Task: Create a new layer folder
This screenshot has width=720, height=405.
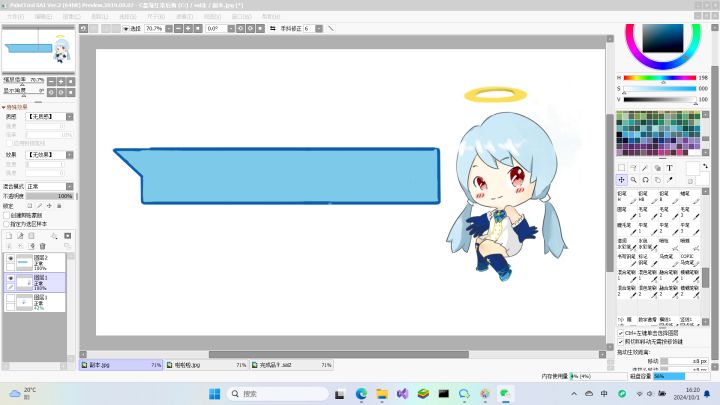Action: coord(31,236)
